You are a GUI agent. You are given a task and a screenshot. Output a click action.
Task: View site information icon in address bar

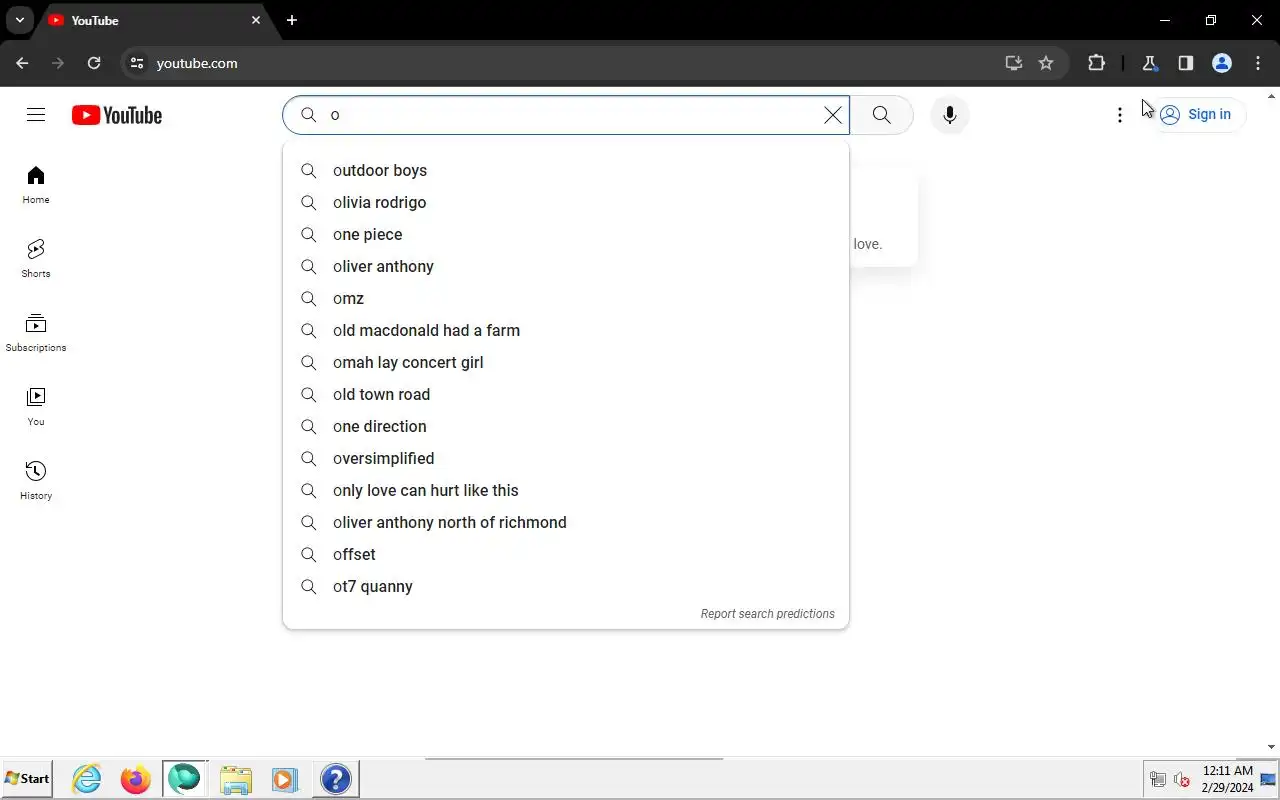(138, 63)
